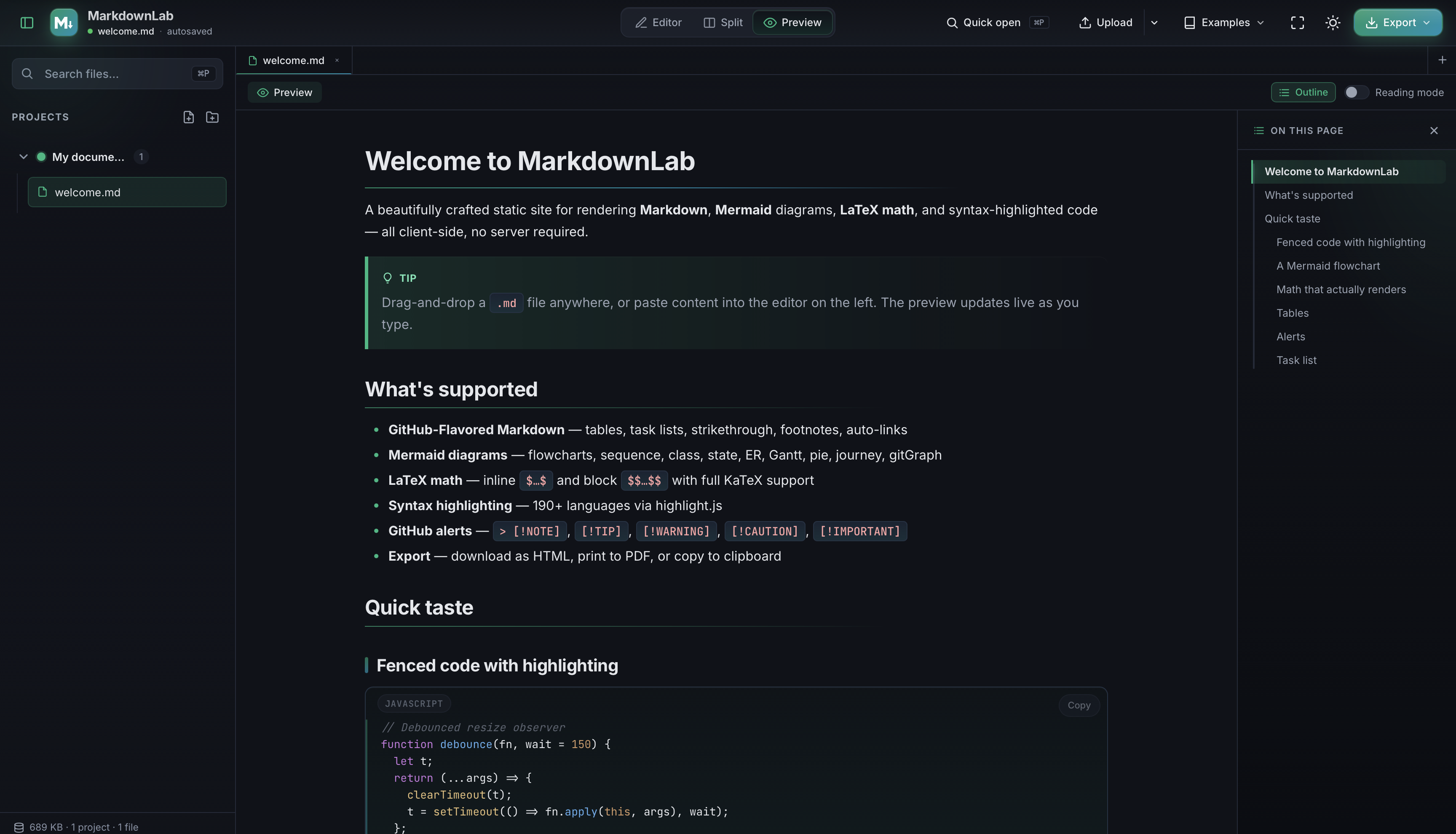The image size is (1456, 834).
Task: Enable Reading mode switch
Action: 1356,92
